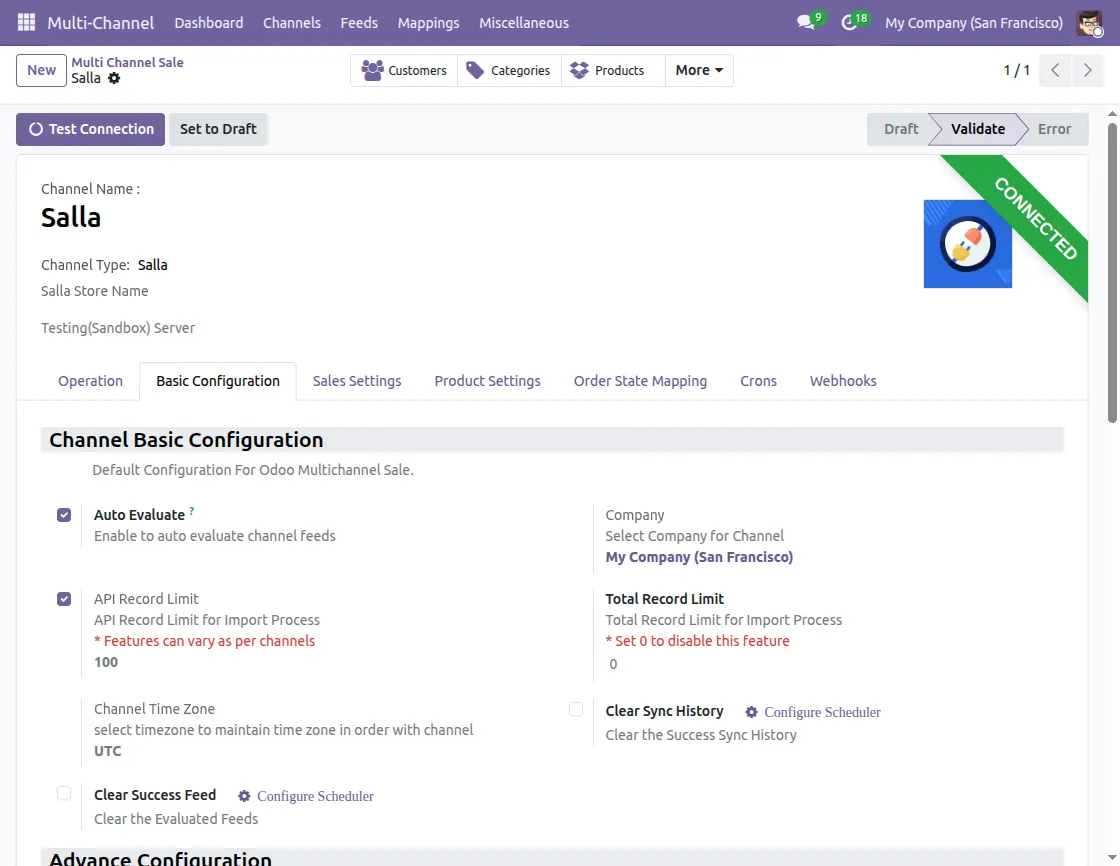
Task: Enable the Clear Sync History checkbox
Action: (x=576, y=710)
